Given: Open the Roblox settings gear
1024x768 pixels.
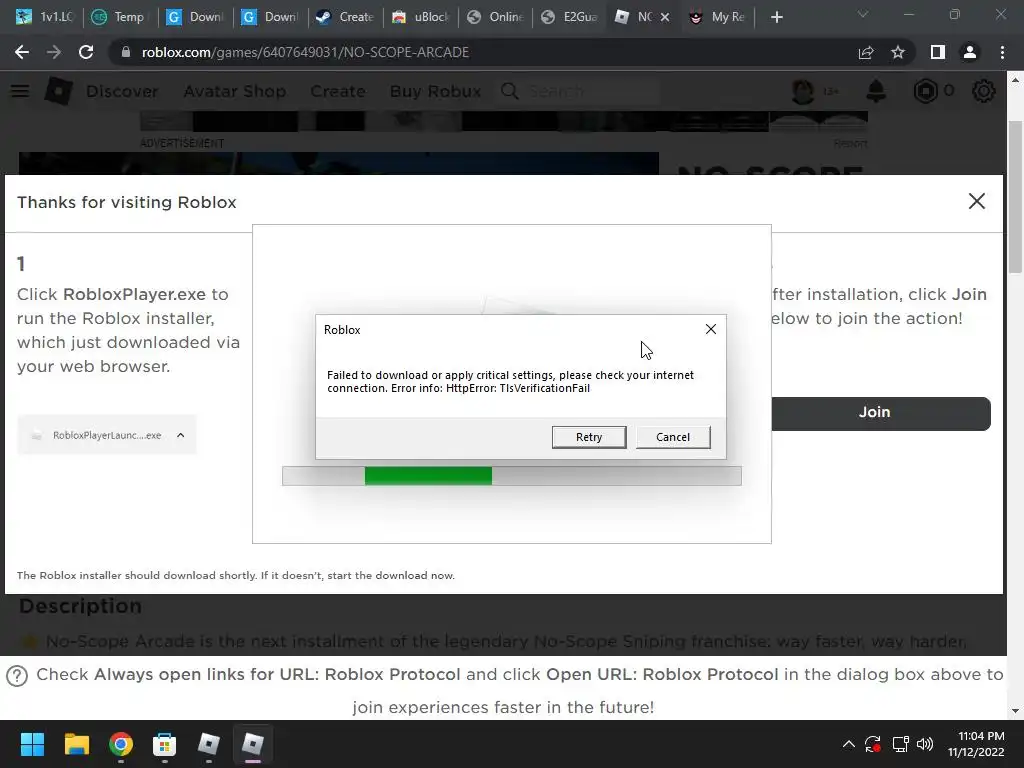Looking at the screenshot, I should pyautogui.click(x=984, y=91).
